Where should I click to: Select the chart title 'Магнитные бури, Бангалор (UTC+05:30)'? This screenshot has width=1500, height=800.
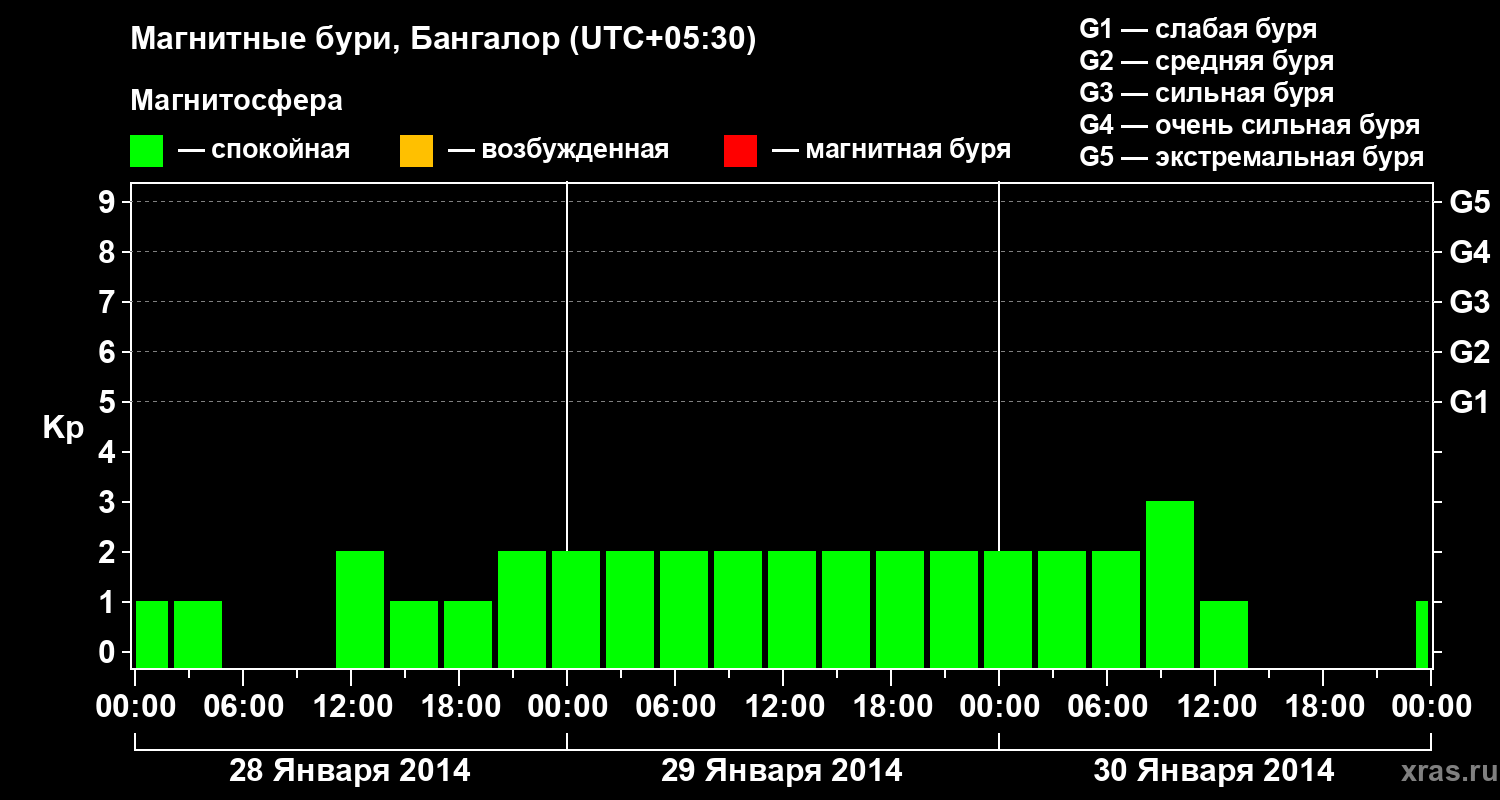pyautogui.click(x=443, y=40)
